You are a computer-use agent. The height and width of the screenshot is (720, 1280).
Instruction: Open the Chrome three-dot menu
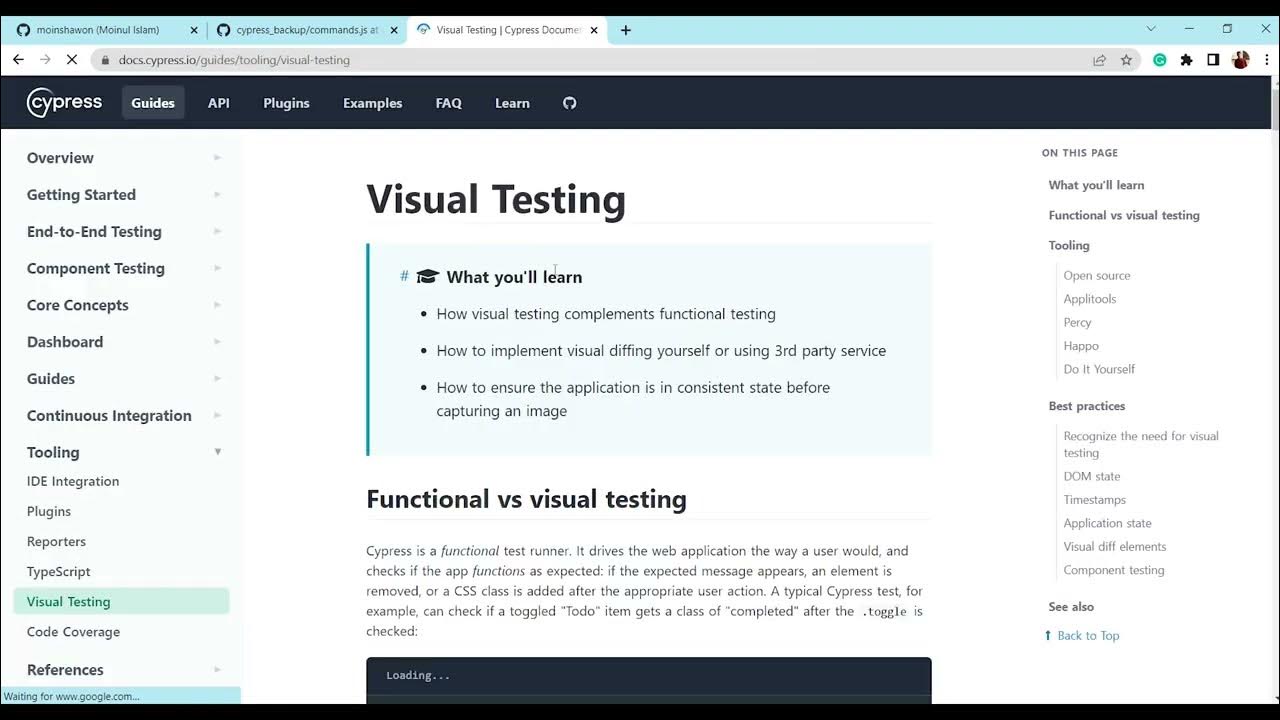pos(1267,60)
